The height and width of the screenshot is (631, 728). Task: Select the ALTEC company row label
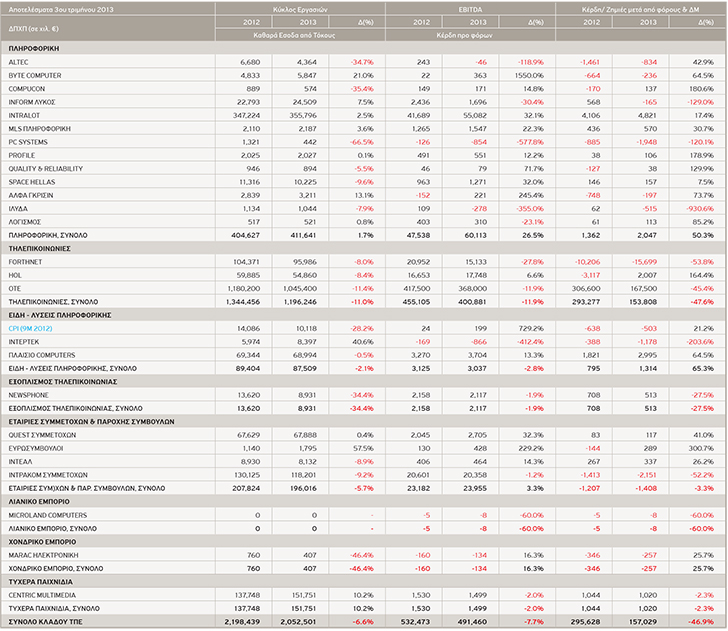pyautogui.click(x=18, y=62)
